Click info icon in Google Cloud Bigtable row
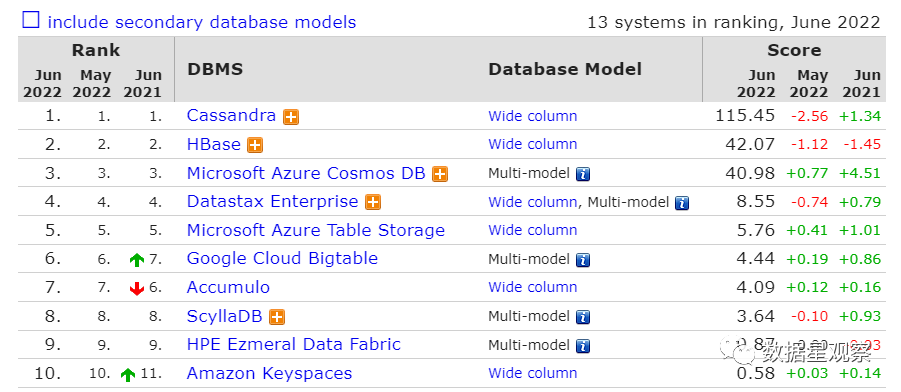 tap(583, 260)
